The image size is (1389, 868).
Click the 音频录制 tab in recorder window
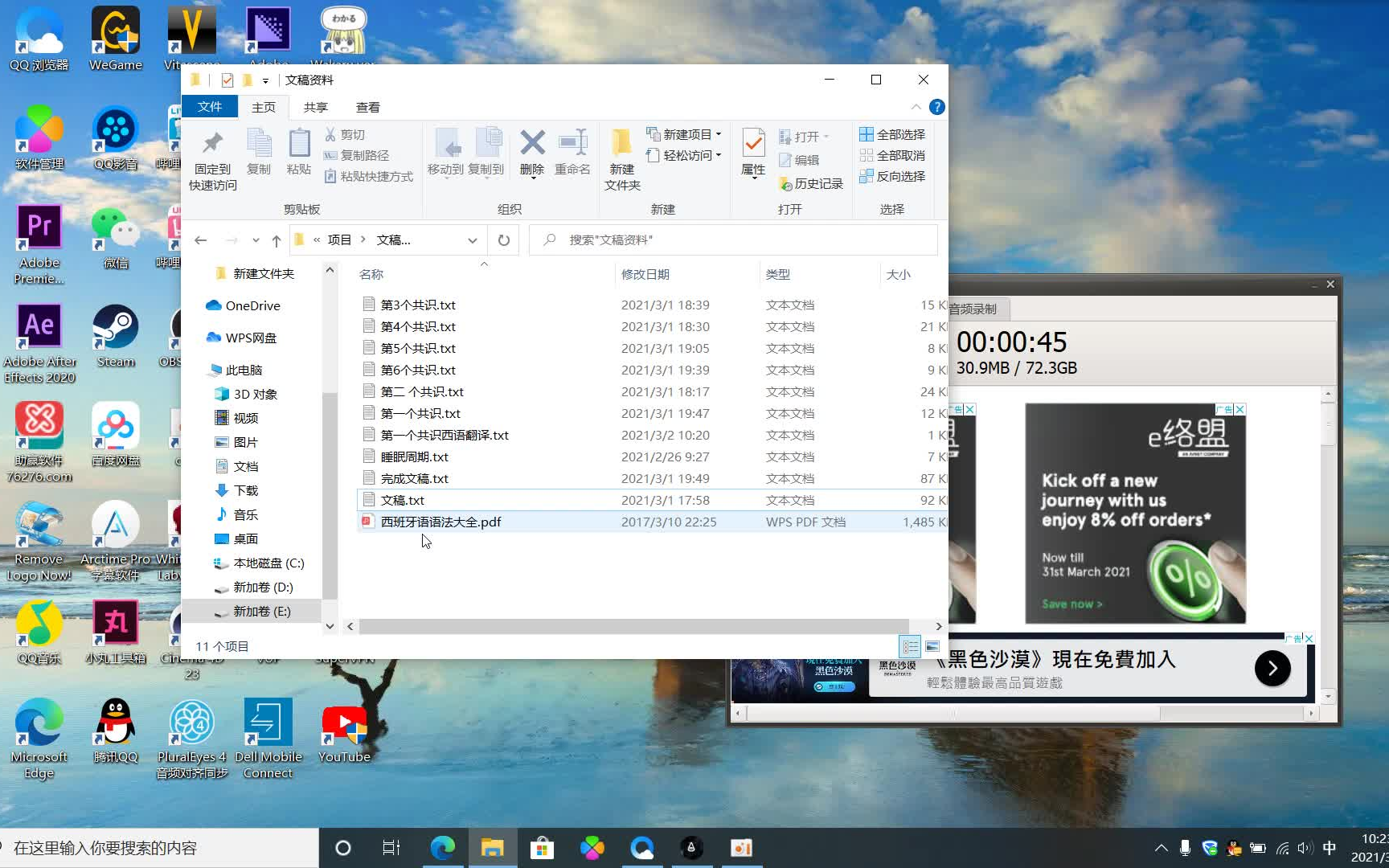[973, 309]
